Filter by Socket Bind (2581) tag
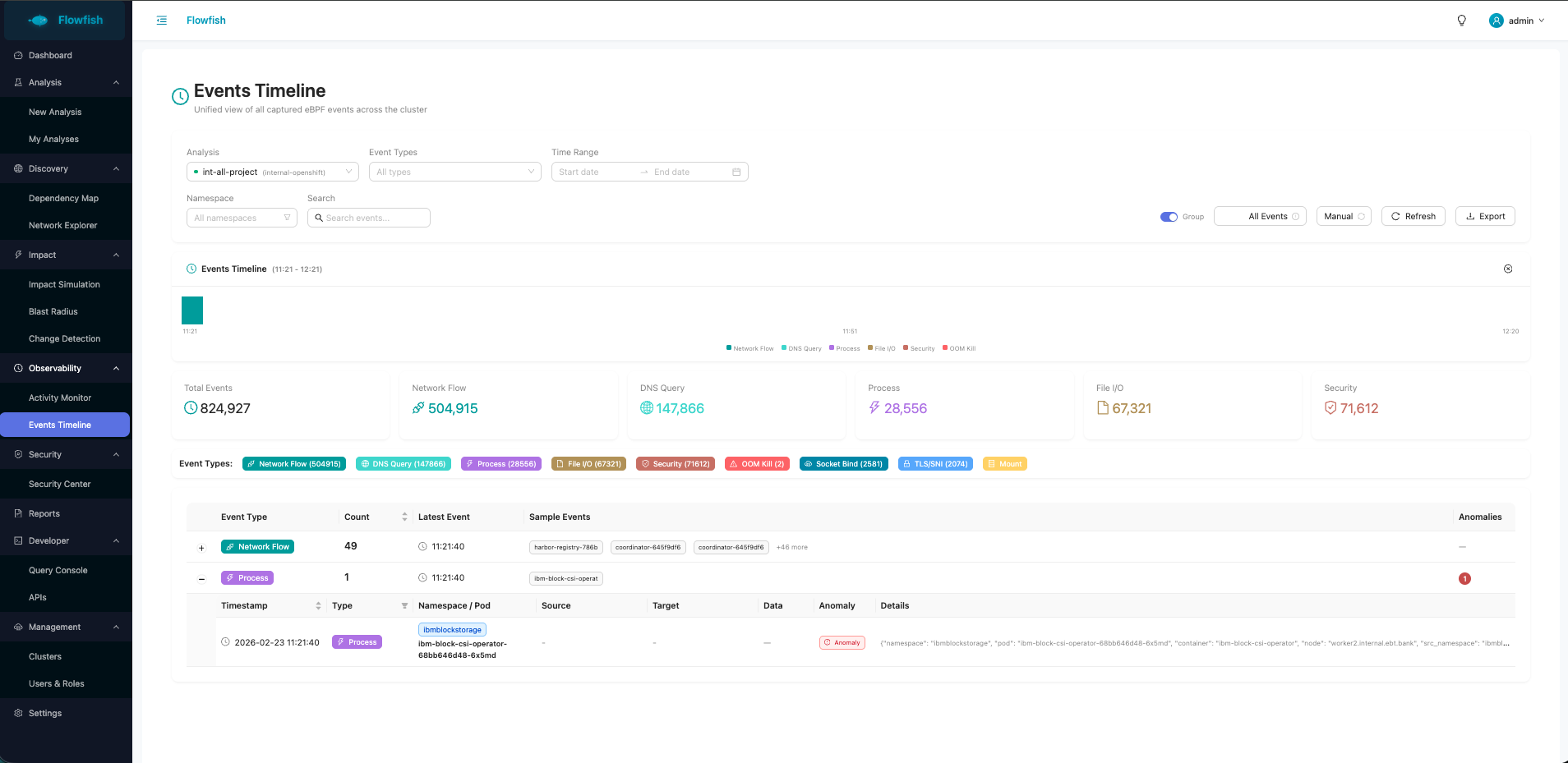This screenshot has width=1568, height=763. click(844, 464)
